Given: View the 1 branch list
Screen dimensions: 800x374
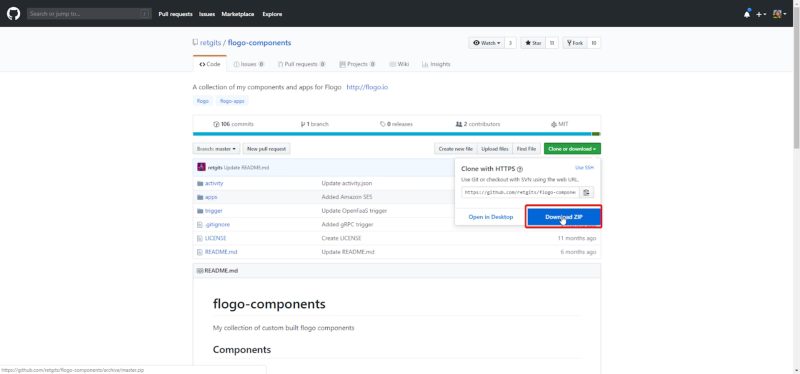Looking at the screenshot, I should pyautogui.click(x=314, y=124).
